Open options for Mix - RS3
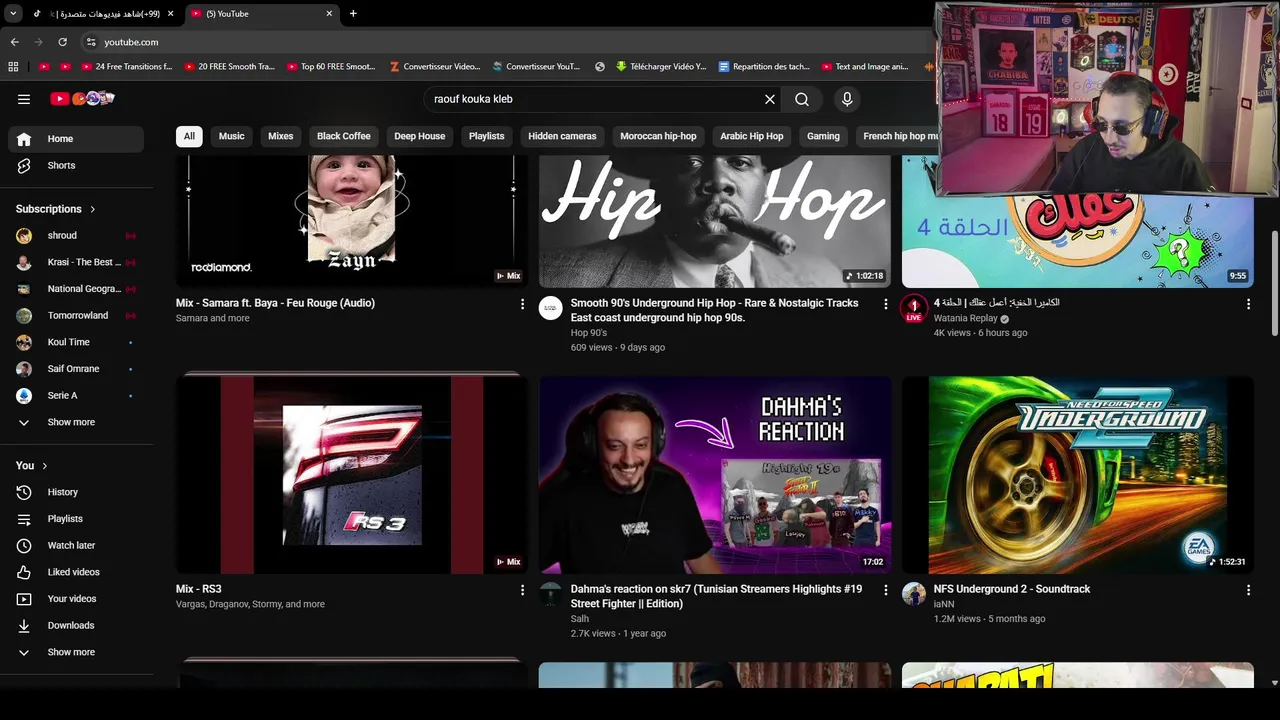The image size is (1280, 720). pyautogui.click(x=522, y=590)
